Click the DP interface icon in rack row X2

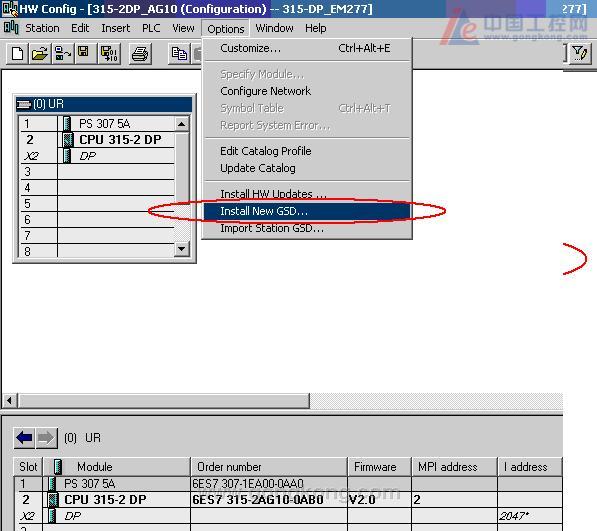click(67, 156)
